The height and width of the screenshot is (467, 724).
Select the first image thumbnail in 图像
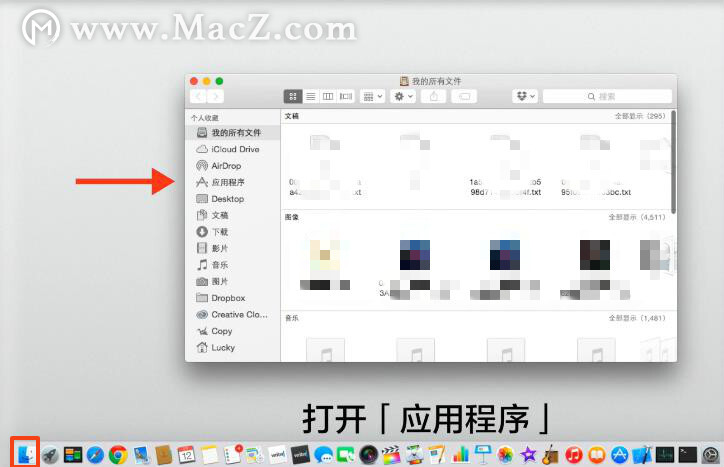point(325,255)
